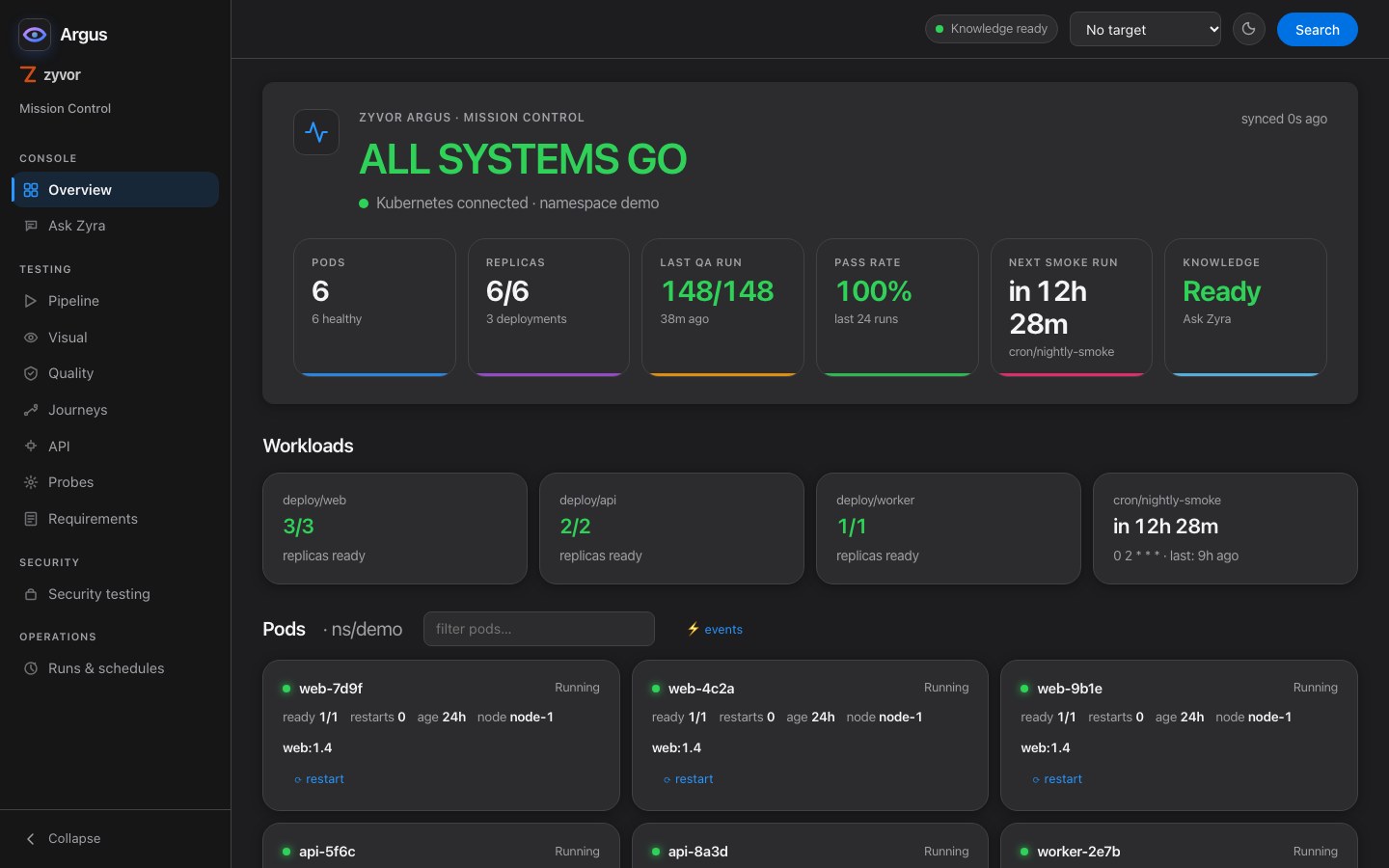Click the API icon in the sidebar

click(31, 447)
